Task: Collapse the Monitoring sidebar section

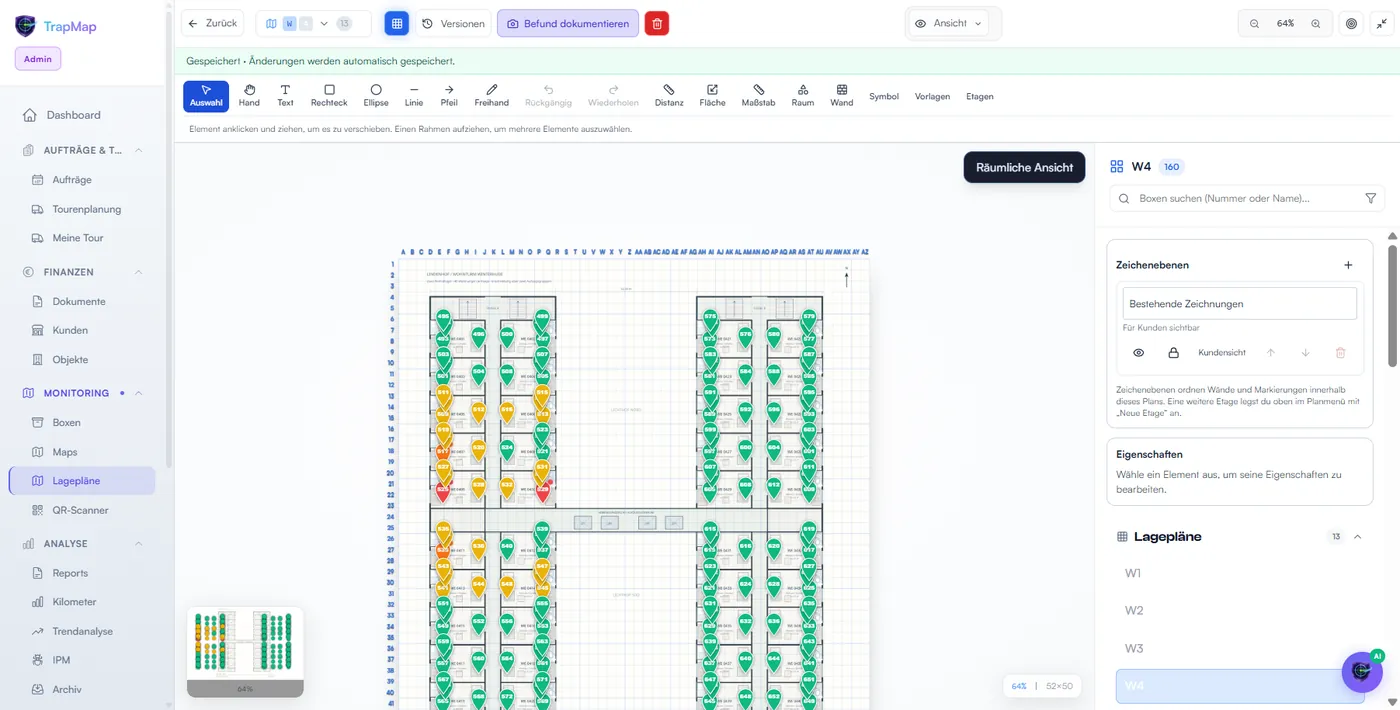Action: pos(138,393)
